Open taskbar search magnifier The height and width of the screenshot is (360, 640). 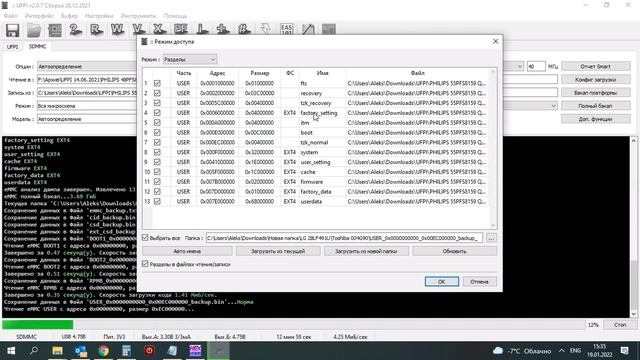(x=33, y=351)
